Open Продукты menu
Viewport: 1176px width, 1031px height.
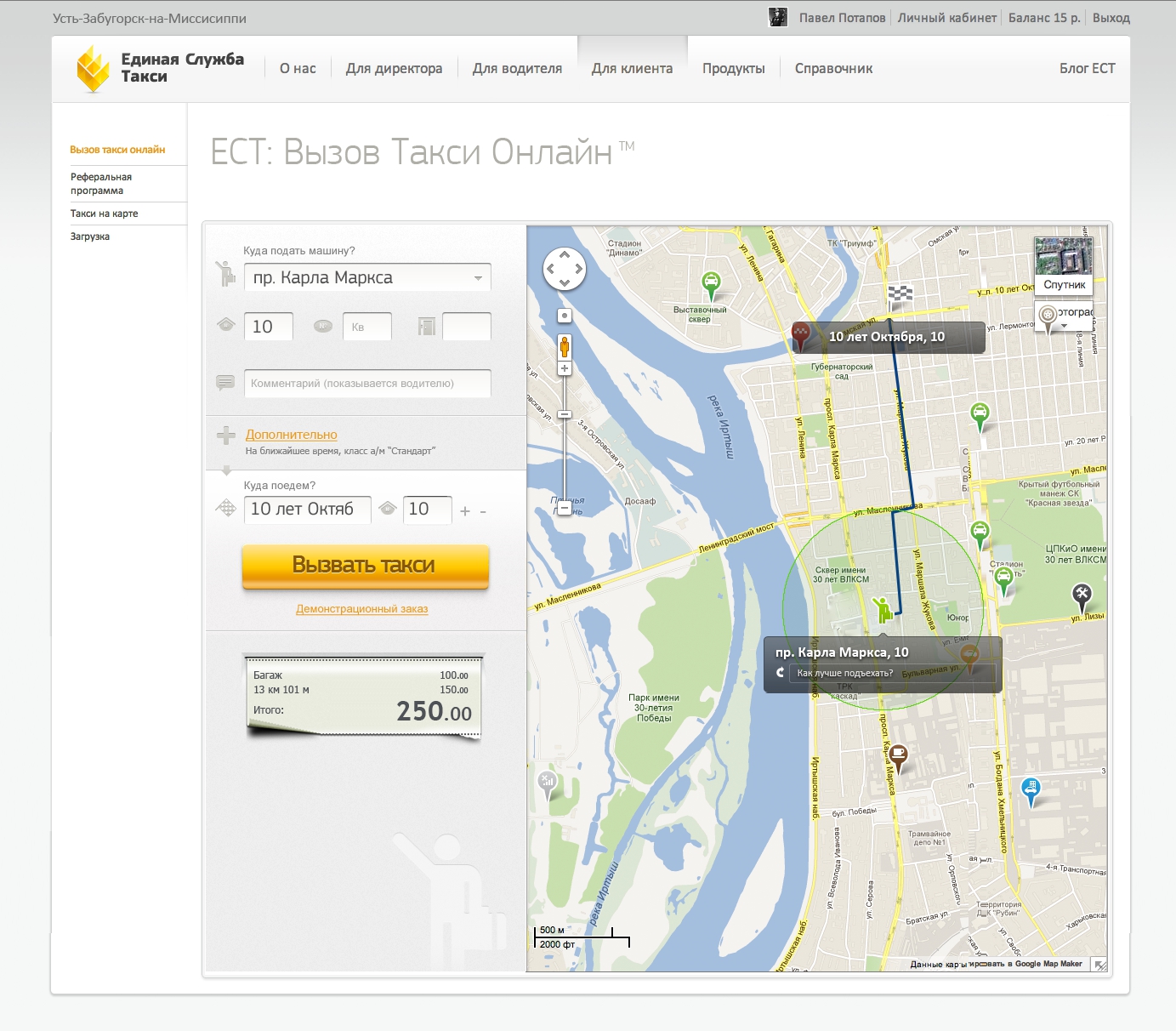coord(733,68)
